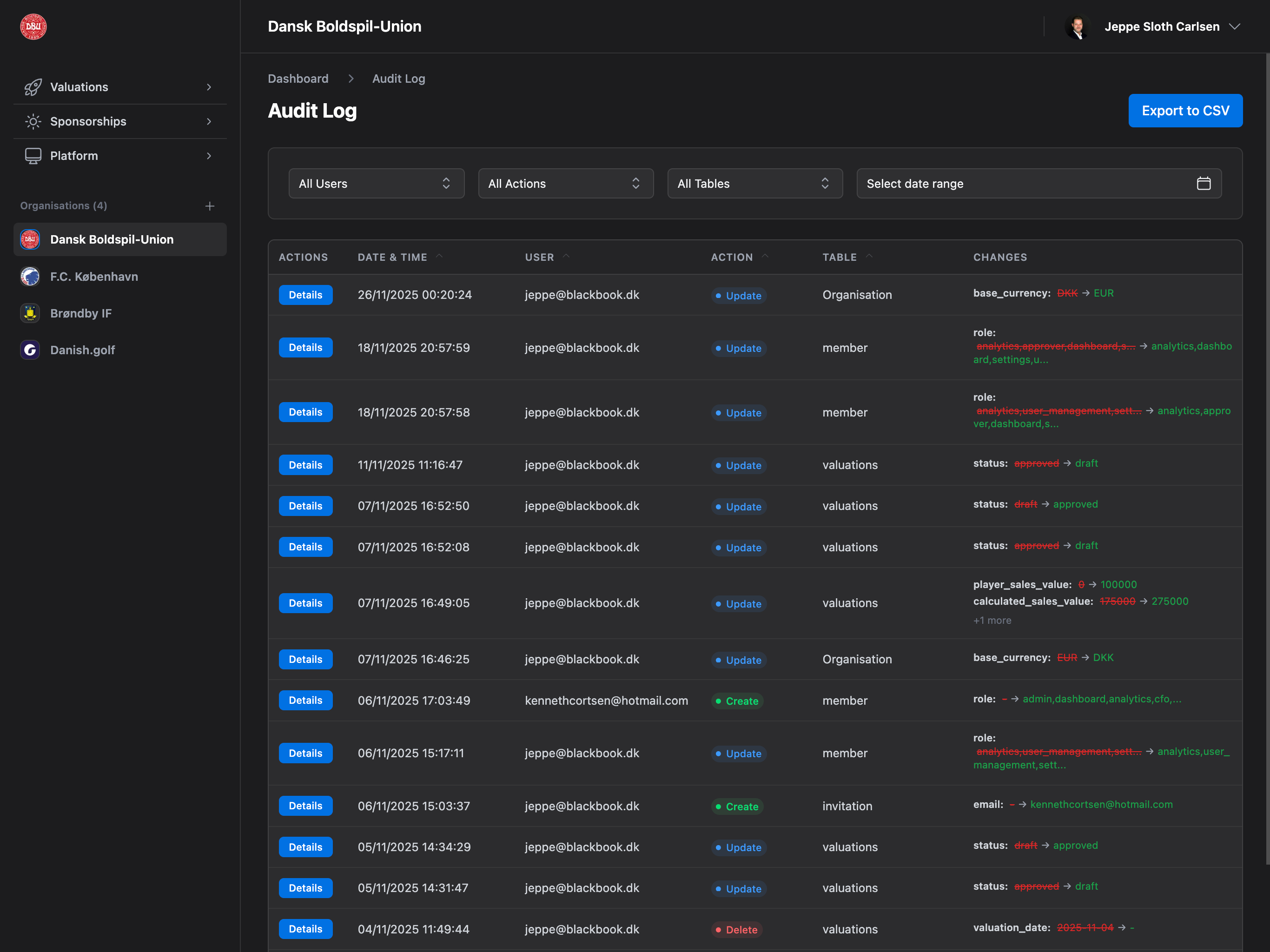The height and width of the screenshot is (952, 1270).
Task: Open the All Tables filter dropdown
Action: pos(754,184)
